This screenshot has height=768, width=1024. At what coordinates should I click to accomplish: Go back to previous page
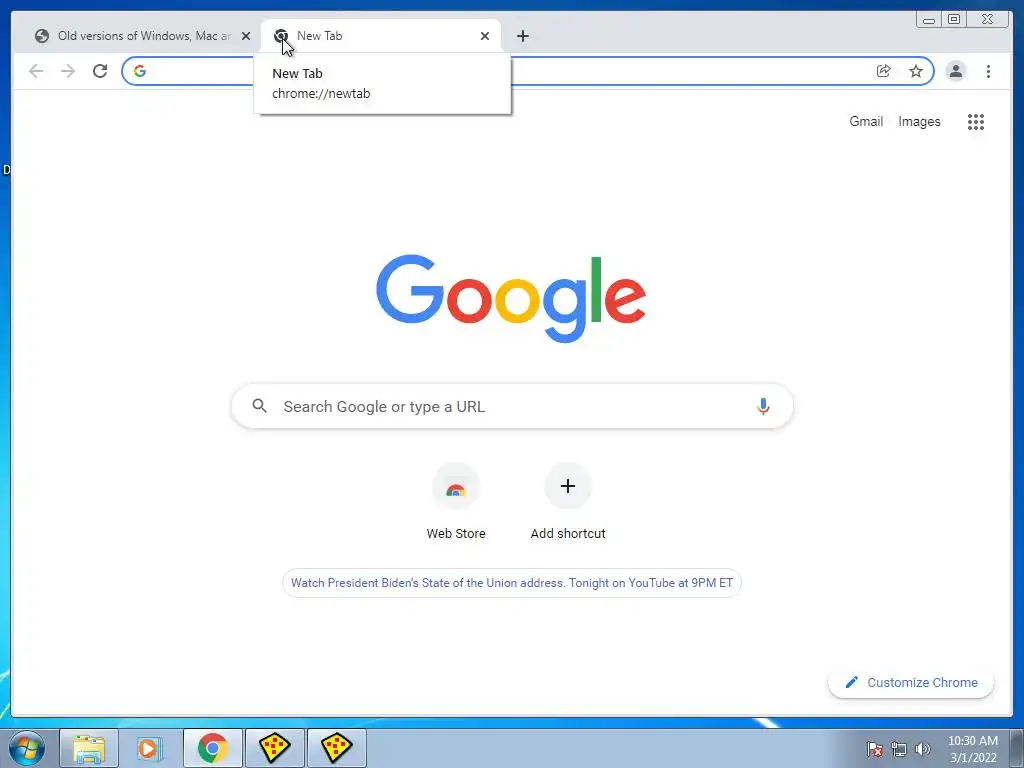36,71
